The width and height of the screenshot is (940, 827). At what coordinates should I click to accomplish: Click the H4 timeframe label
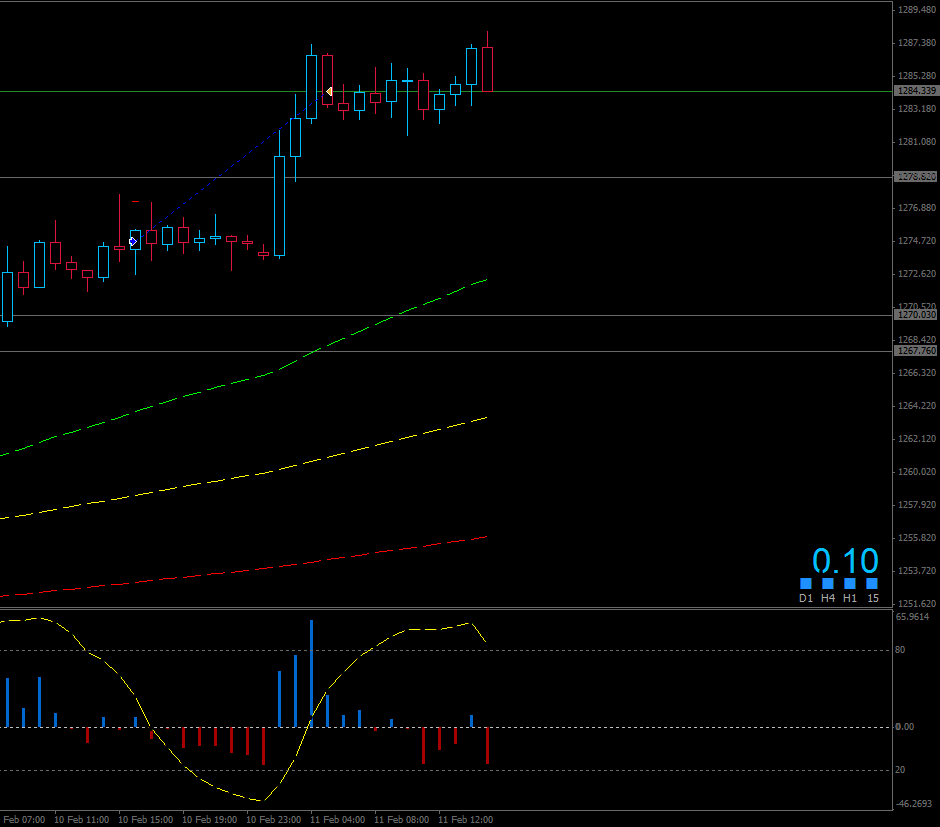(828, 598)
